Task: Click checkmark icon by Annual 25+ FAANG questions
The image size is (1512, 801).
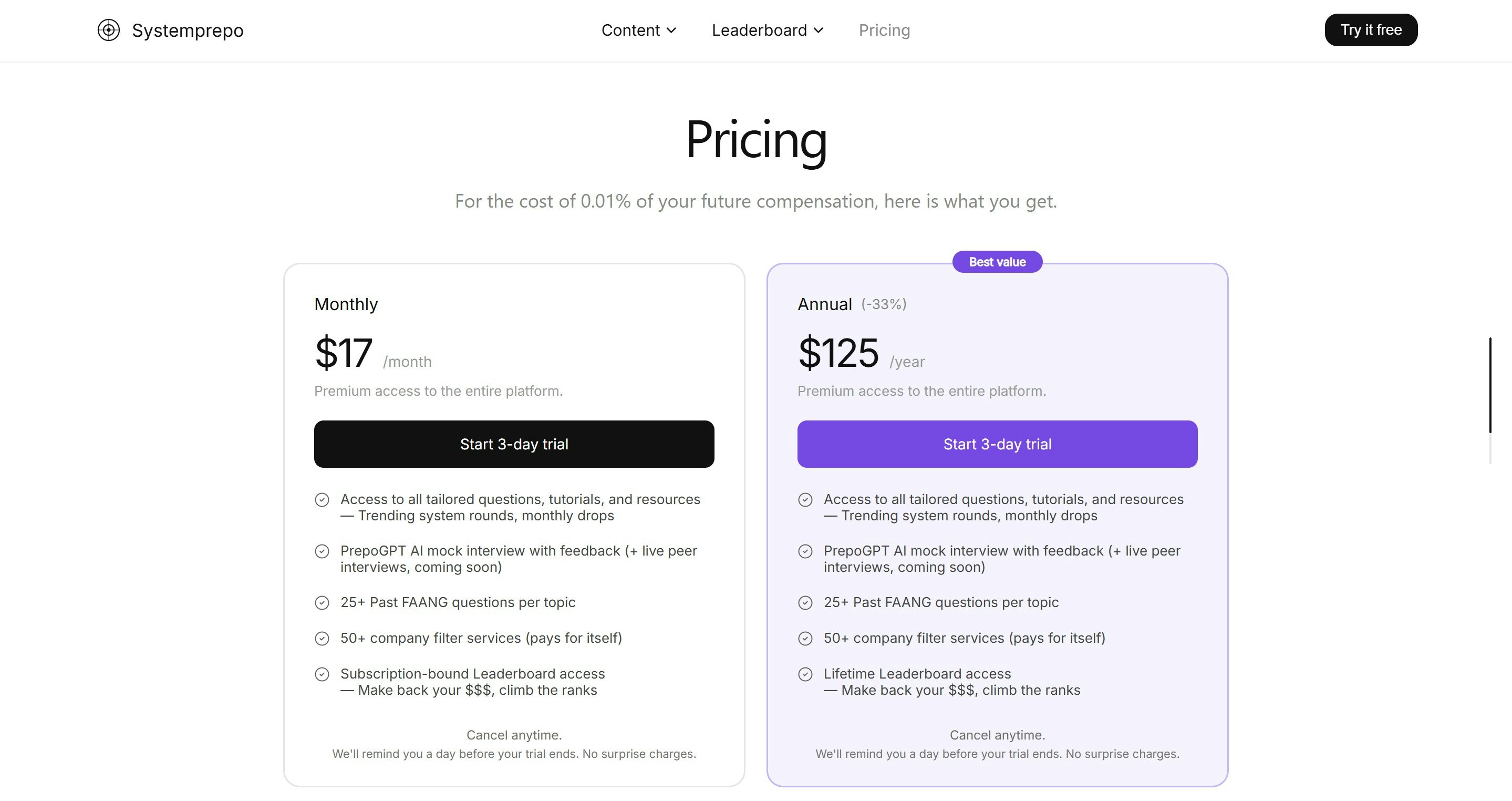Action: [x=805, y=603]
